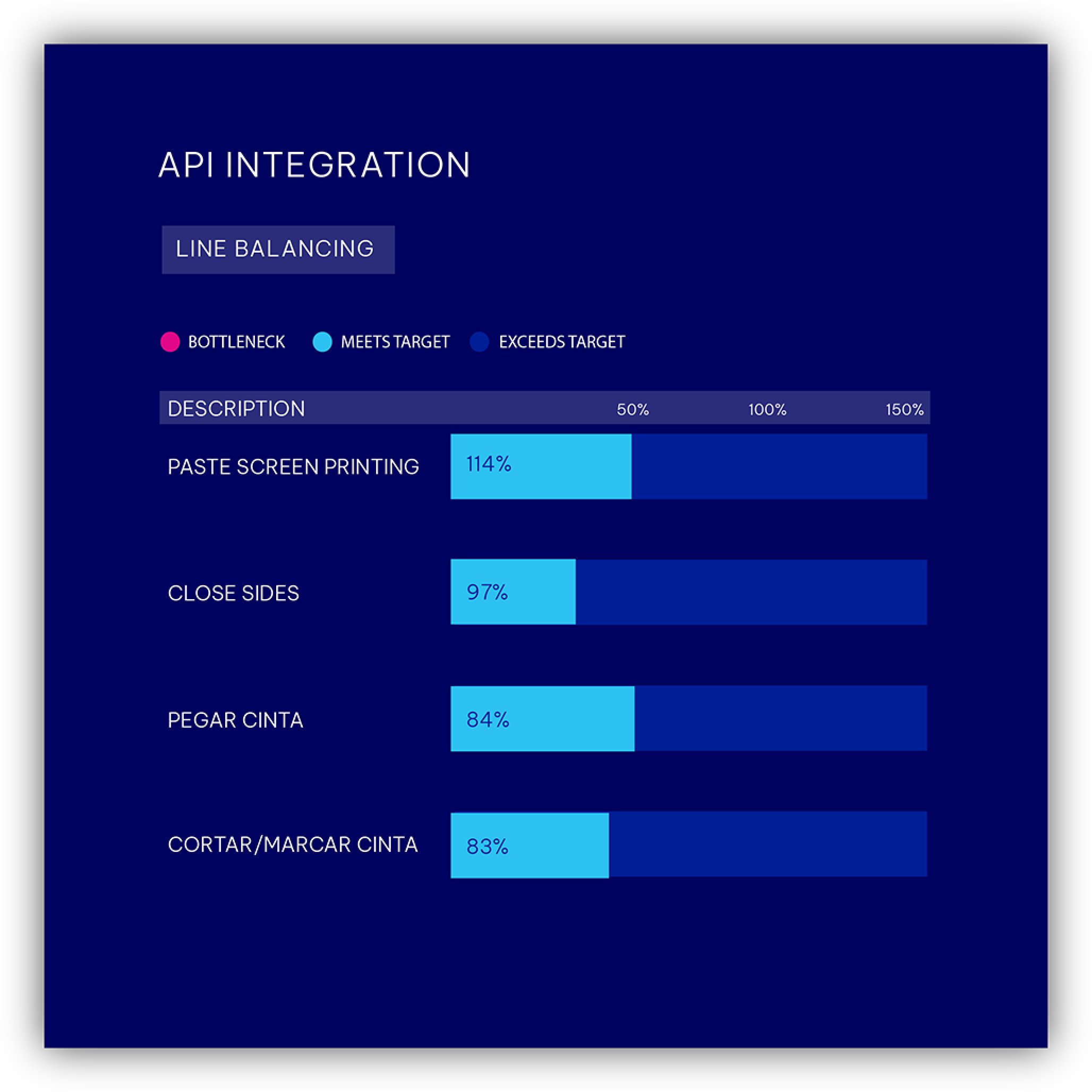Select the Cortar/Marcar Cinta row label
The width and height of the screenshot is (1092, 1092).
tap(293, 844)
